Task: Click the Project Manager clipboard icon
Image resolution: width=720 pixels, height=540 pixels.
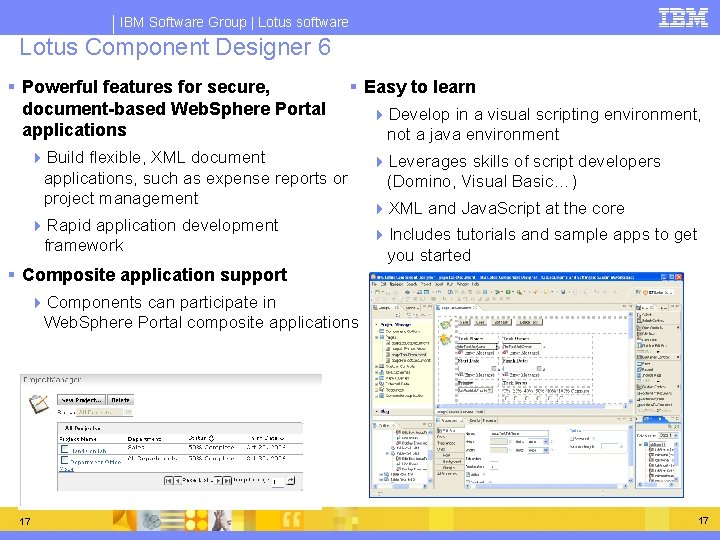Action: (39, 404)
